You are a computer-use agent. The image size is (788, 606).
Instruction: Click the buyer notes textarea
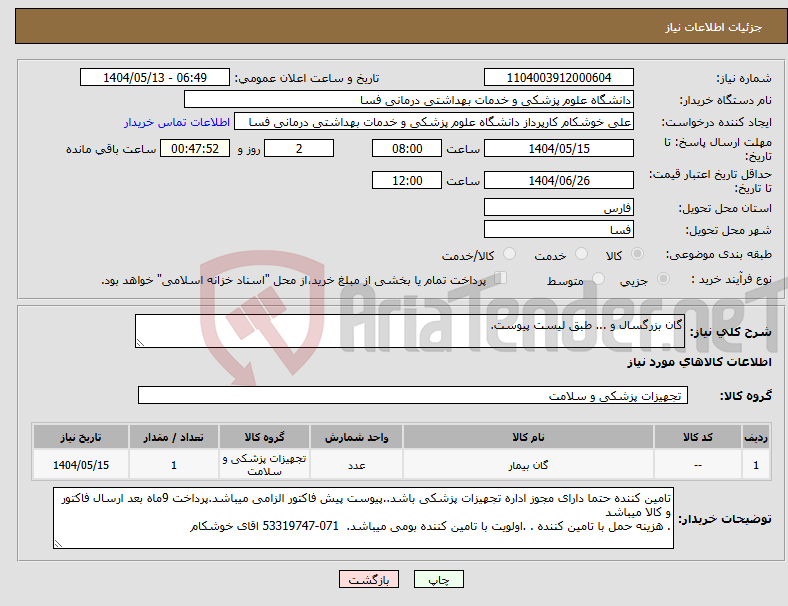click(363, 518)
